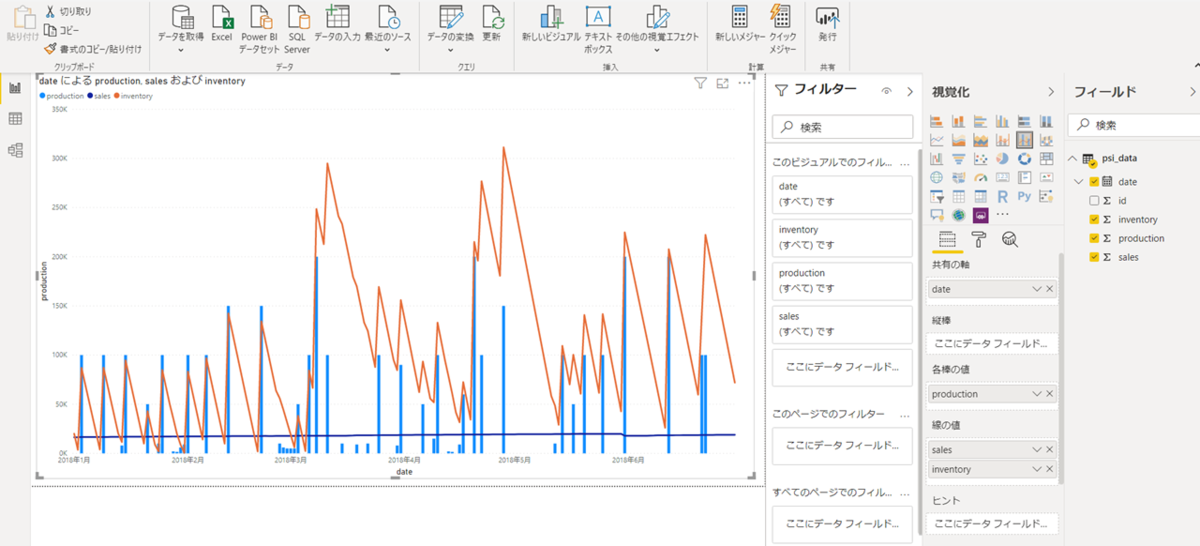Image resolution: width=1200 pixels, height=546 pixels.
Task: Select the Donut chart visualization
Action: click(1024, 158)
